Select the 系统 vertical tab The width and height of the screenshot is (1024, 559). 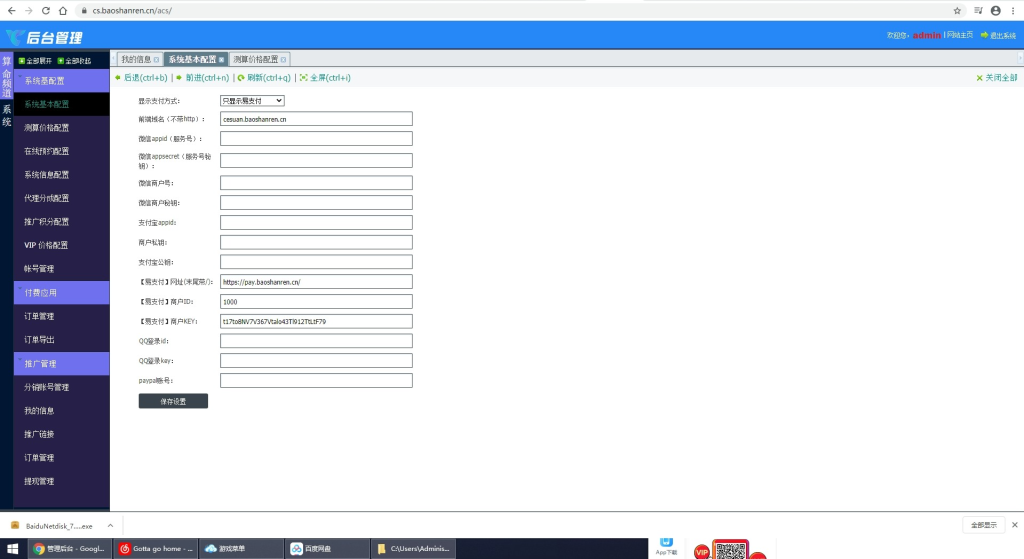7,116
